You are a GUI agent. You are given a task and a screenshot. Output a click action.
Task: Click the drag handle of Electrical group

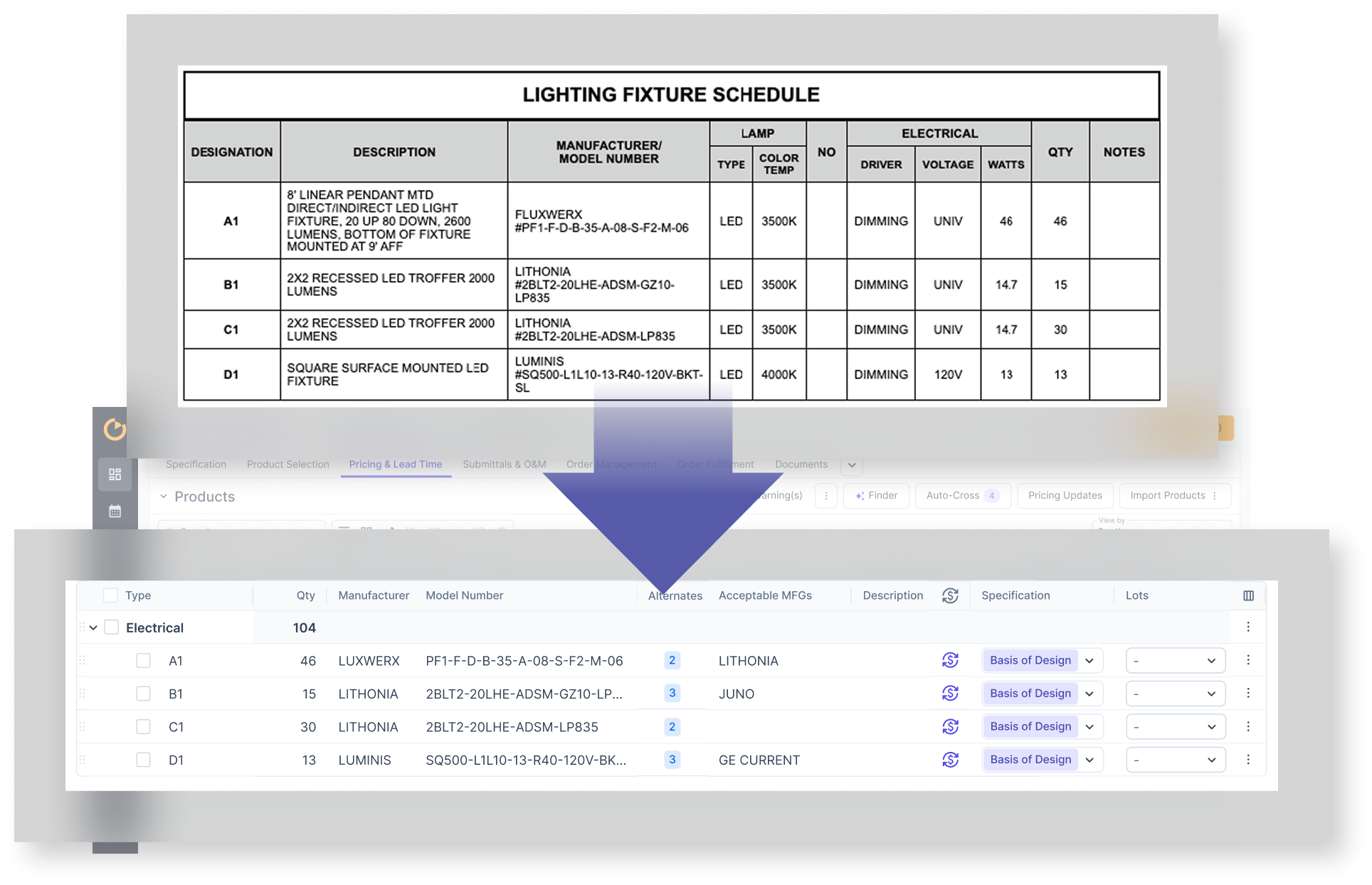click(82, 627)
